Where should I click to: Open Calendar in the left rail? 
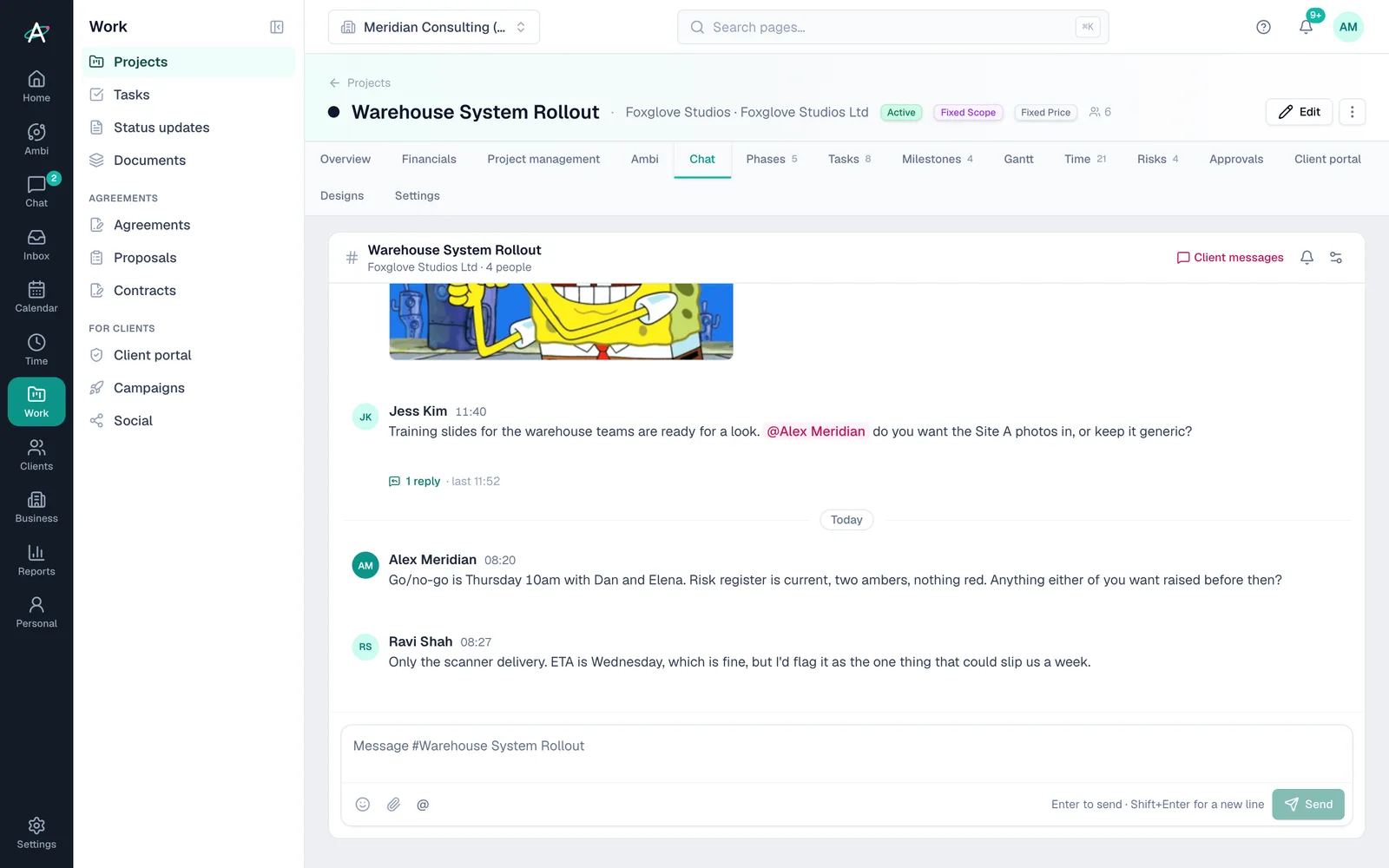(36, 296)
